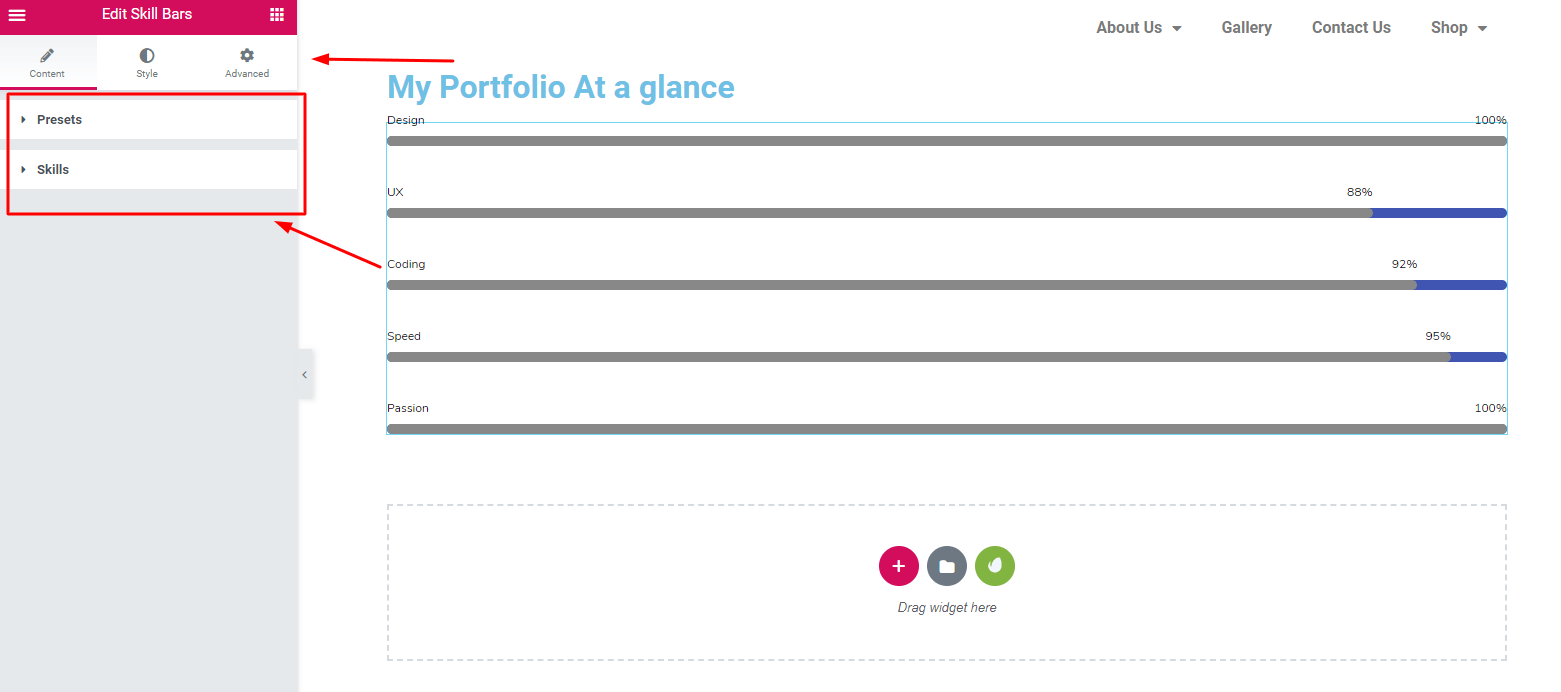Click the Speed skill progress bar
Viewport: 1561px width, 692px height.
(946, 357)
